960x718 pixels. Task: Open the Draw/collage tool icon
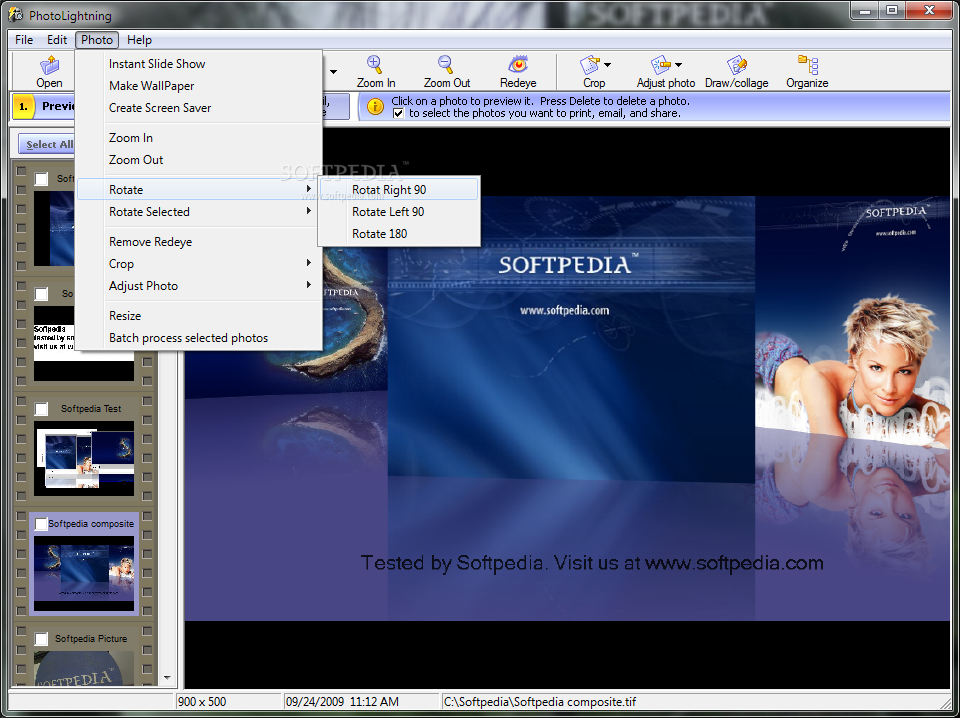[737, 64]
